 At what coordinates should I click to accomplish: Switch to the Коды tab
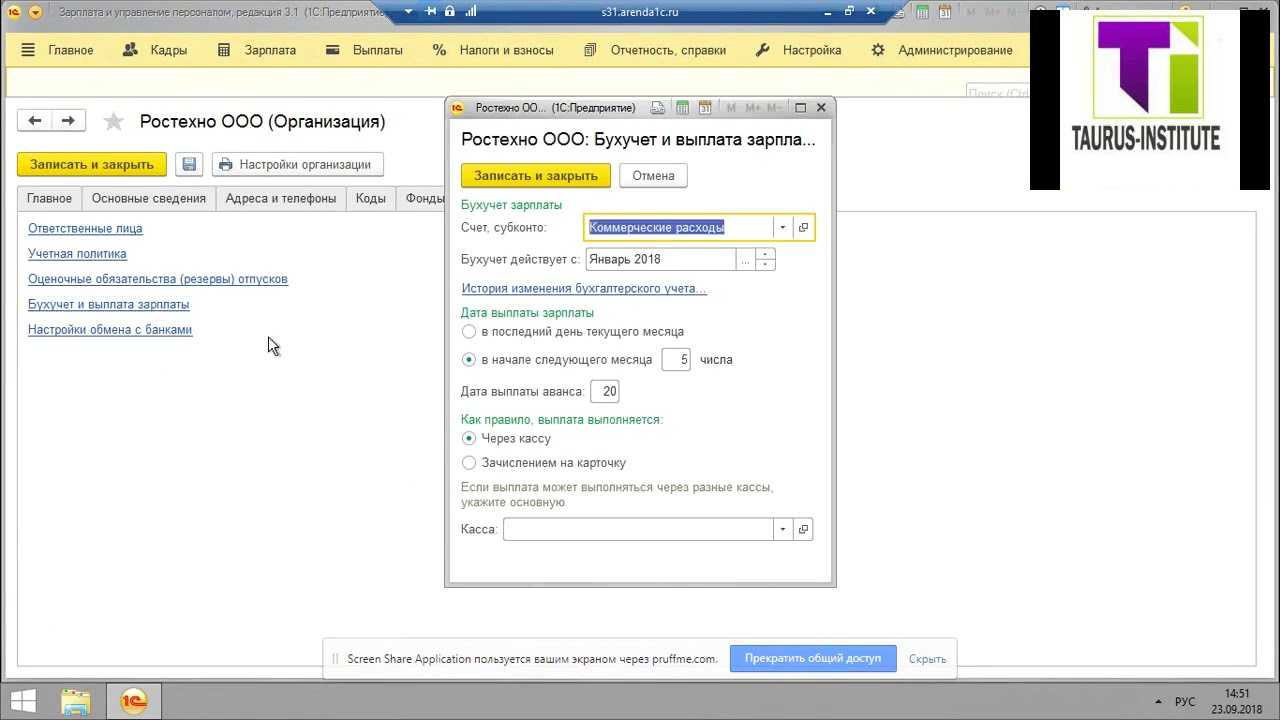(371, 199)
